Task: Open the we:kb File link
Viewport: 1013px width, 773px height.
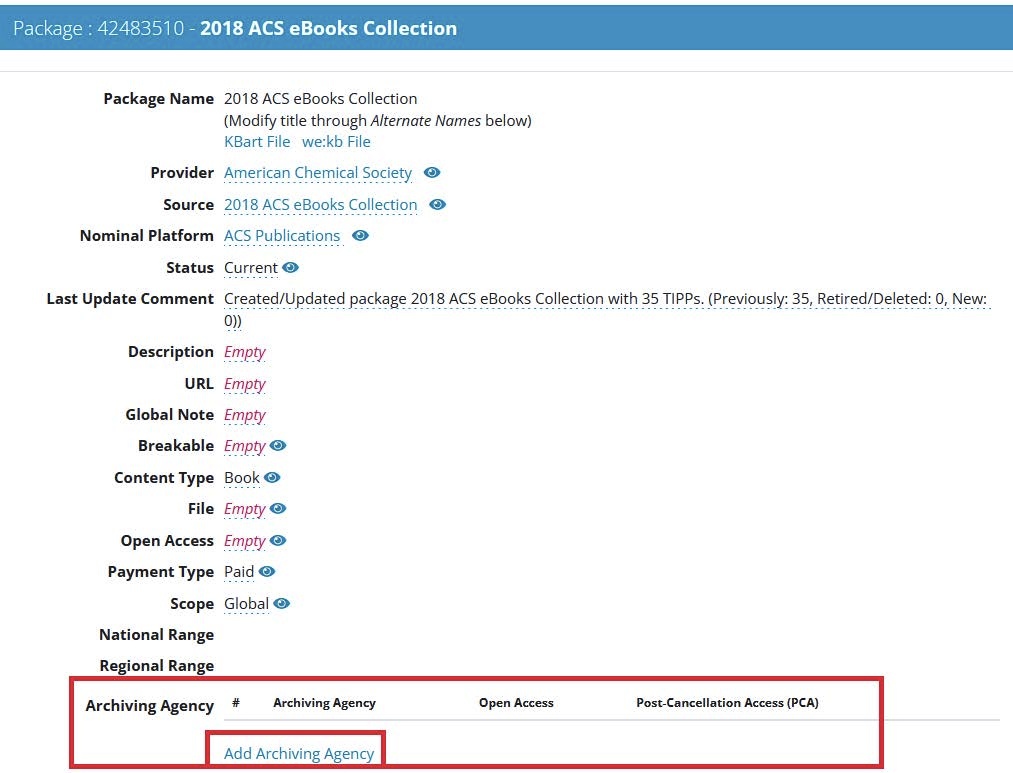Action: (x=336, y=142)
